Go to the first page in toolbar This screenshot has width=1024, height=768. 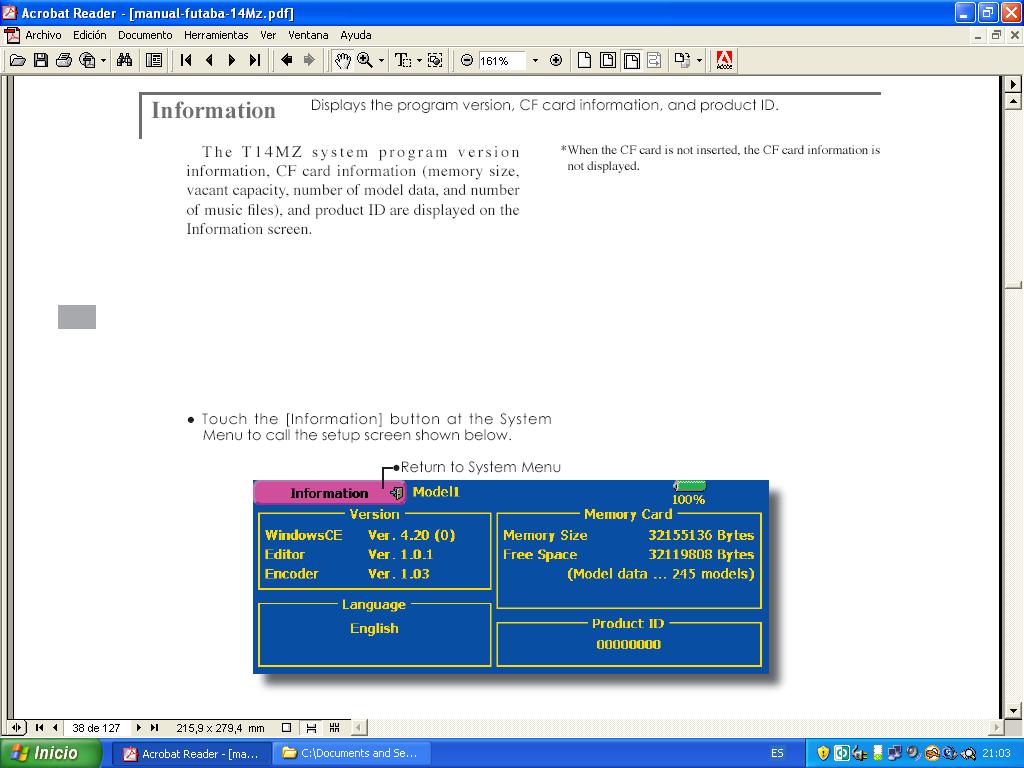pyautogui.click(x=186, y=60)
